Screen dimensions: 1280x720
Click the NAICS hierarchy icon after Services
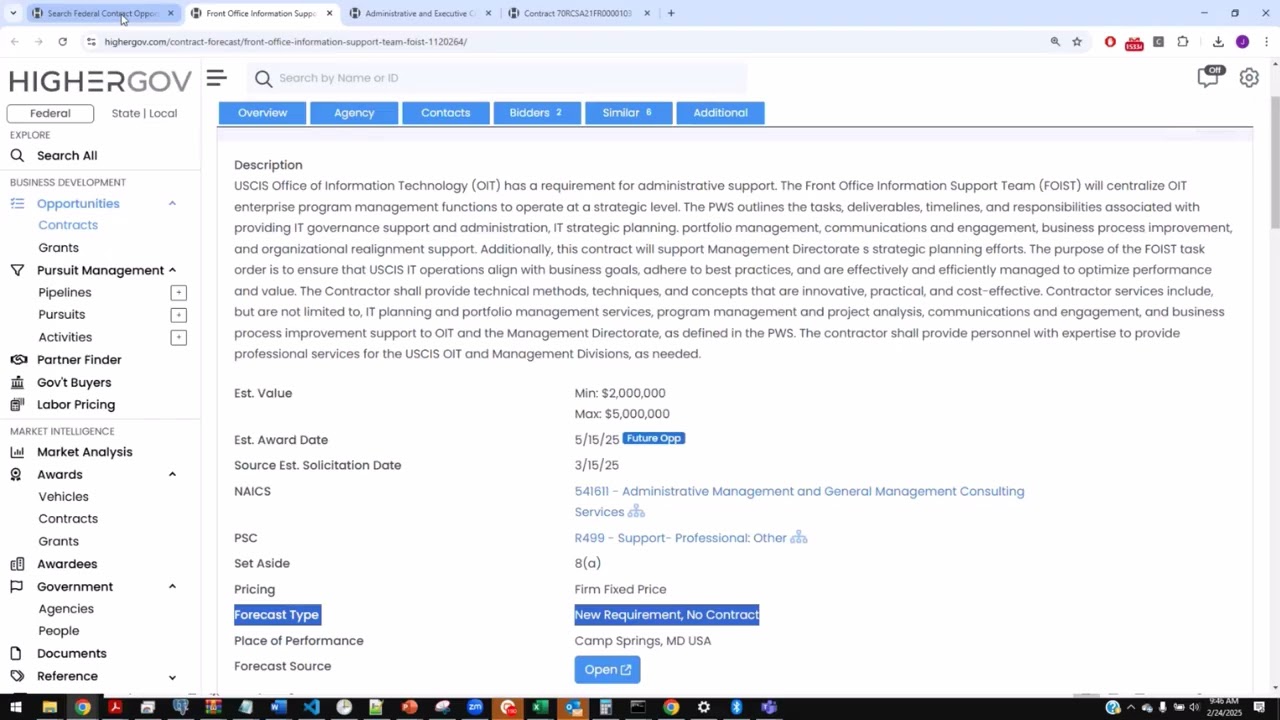636,512
